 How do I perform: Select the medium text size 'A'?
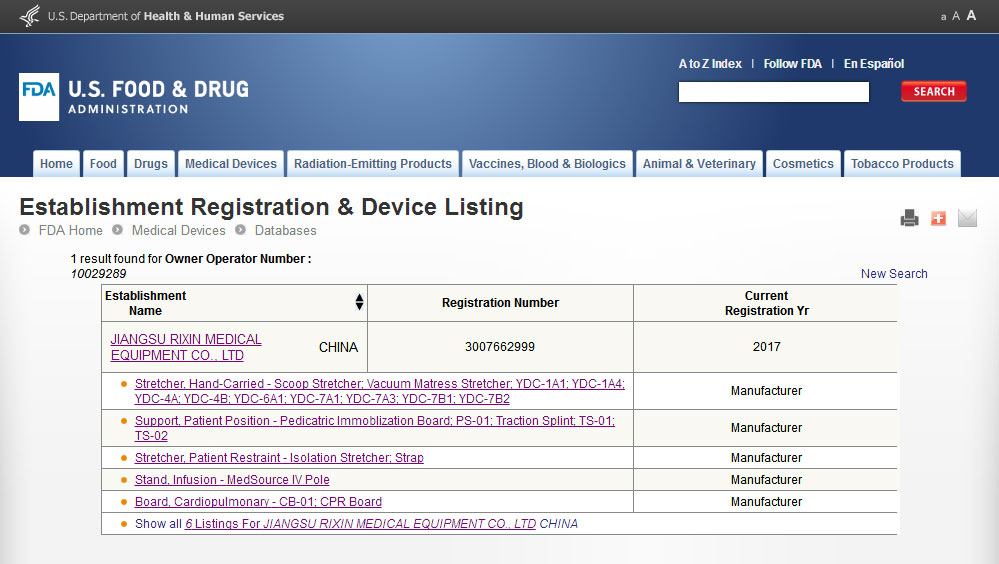click(956, 17)
